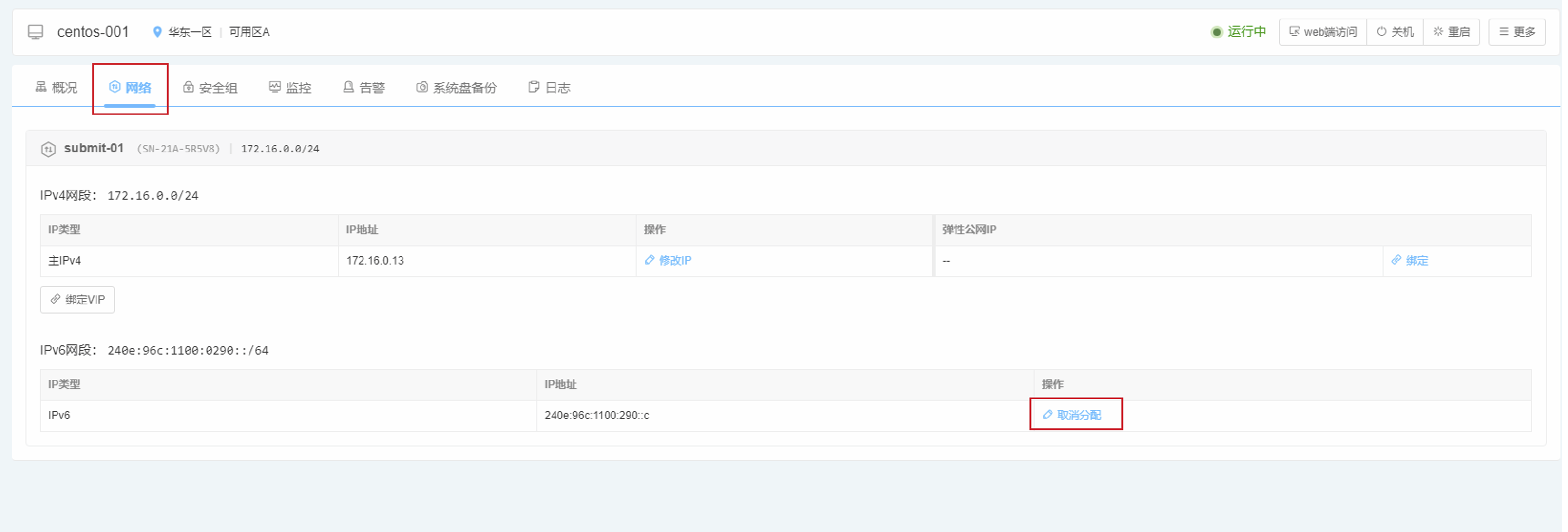Open the 系统盘备份 tab
This screenshot has width=1568, height=532.
tap(457, 88)
